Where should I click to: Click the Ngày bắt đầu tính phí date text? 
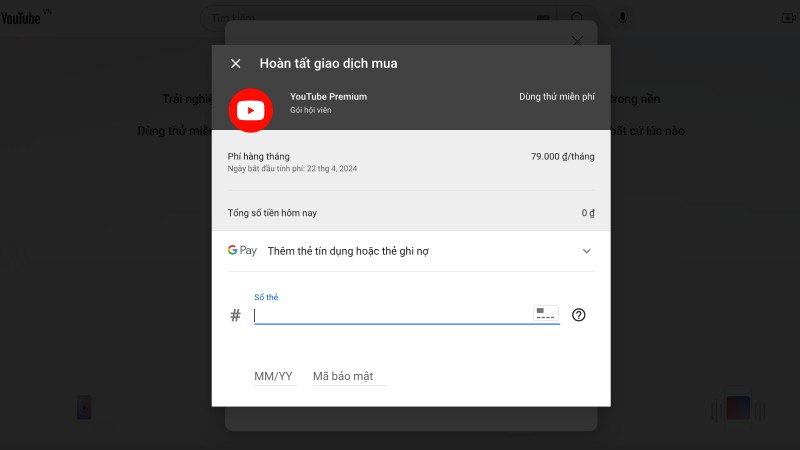click(x=292, y=168)
